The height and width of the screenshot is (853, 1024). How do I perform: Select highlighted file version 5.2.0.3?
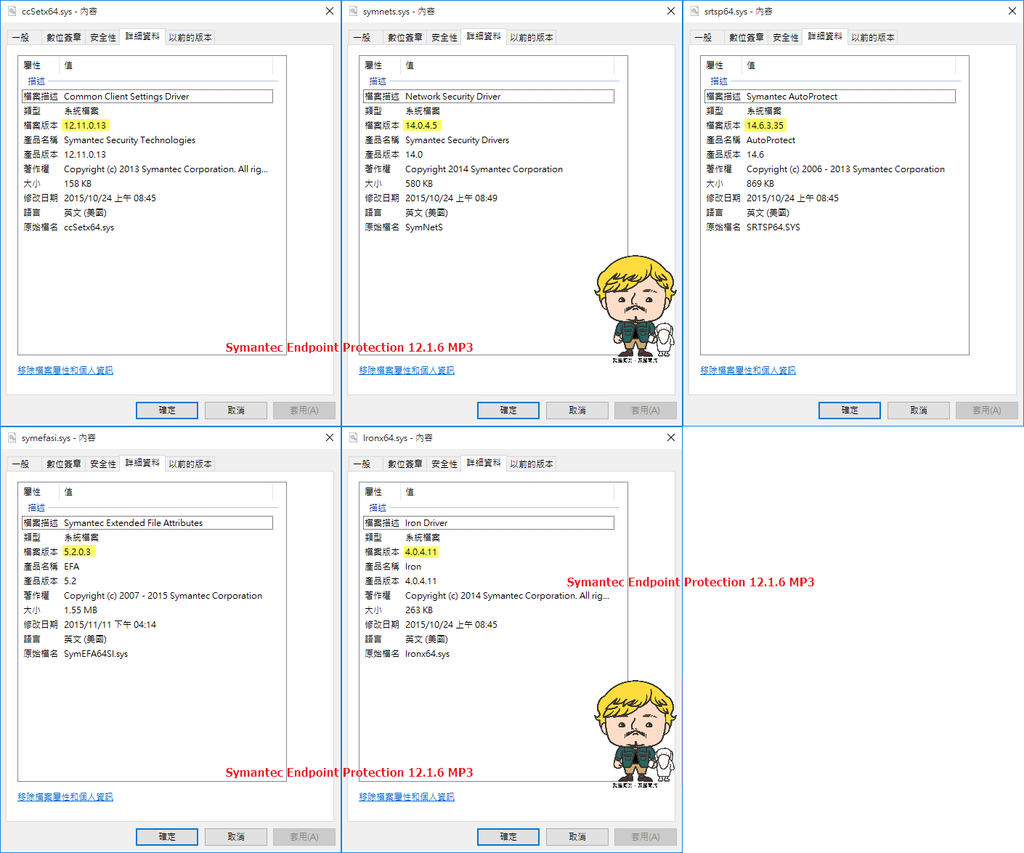[78, 552]
